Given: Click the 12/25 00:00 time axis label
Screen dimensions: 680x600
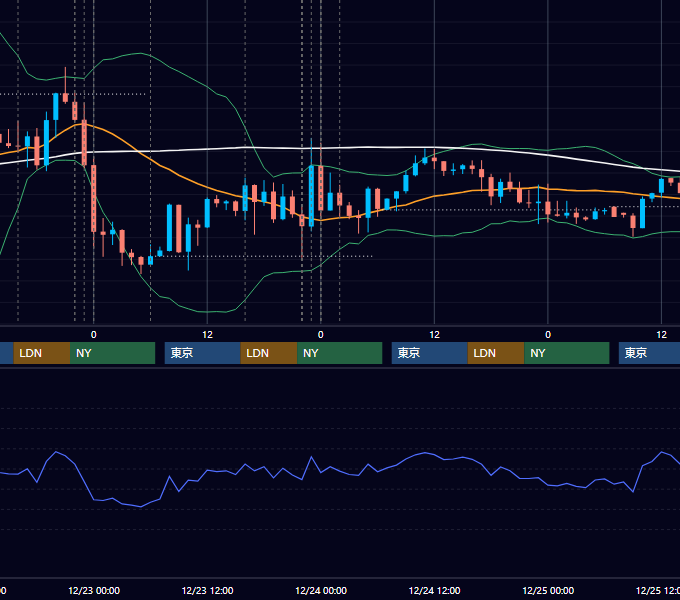Looking at the screenshot, I should [x=548, y=590].
